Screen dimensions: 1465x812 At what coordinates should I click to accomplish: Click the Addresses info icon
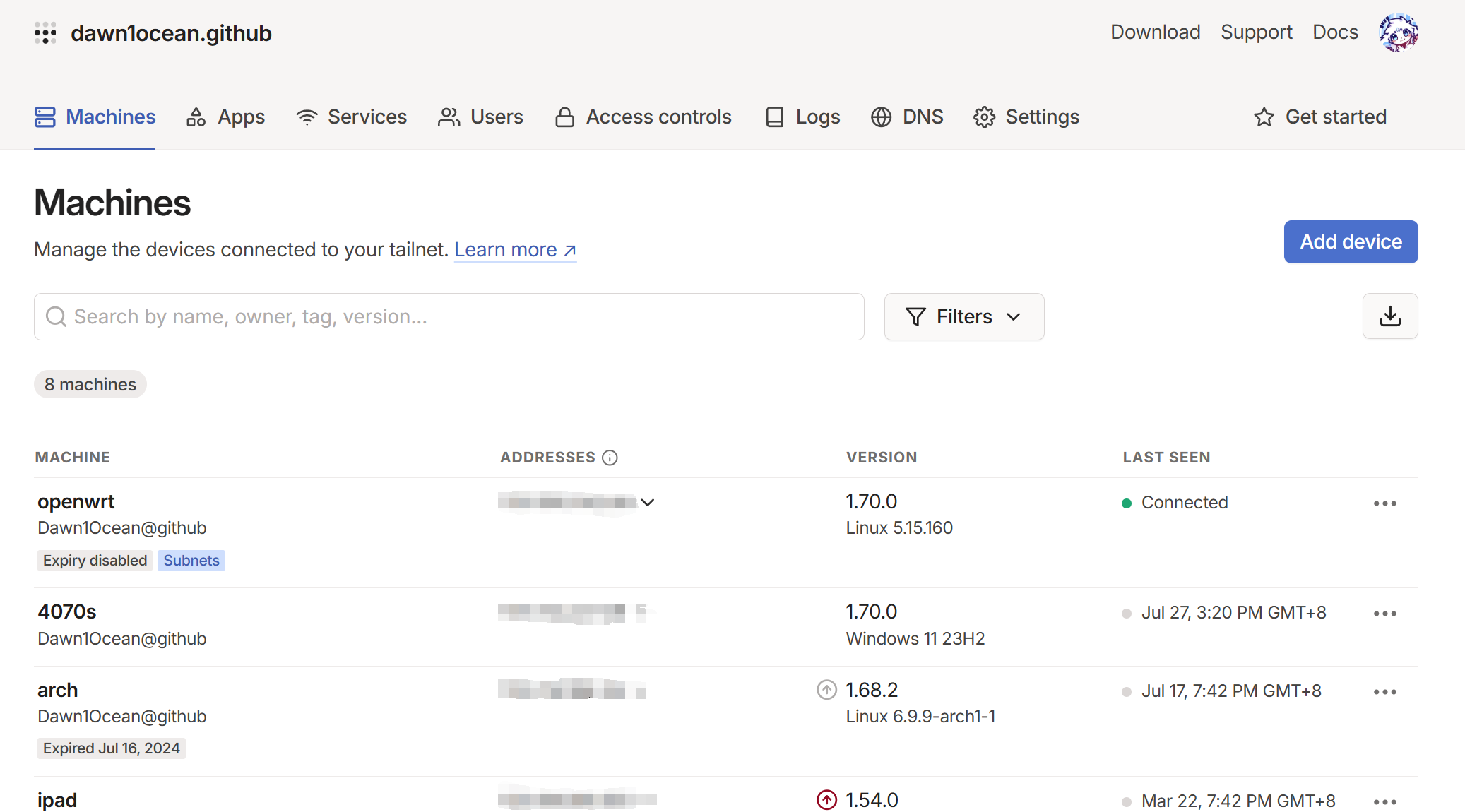click(610, 458)
